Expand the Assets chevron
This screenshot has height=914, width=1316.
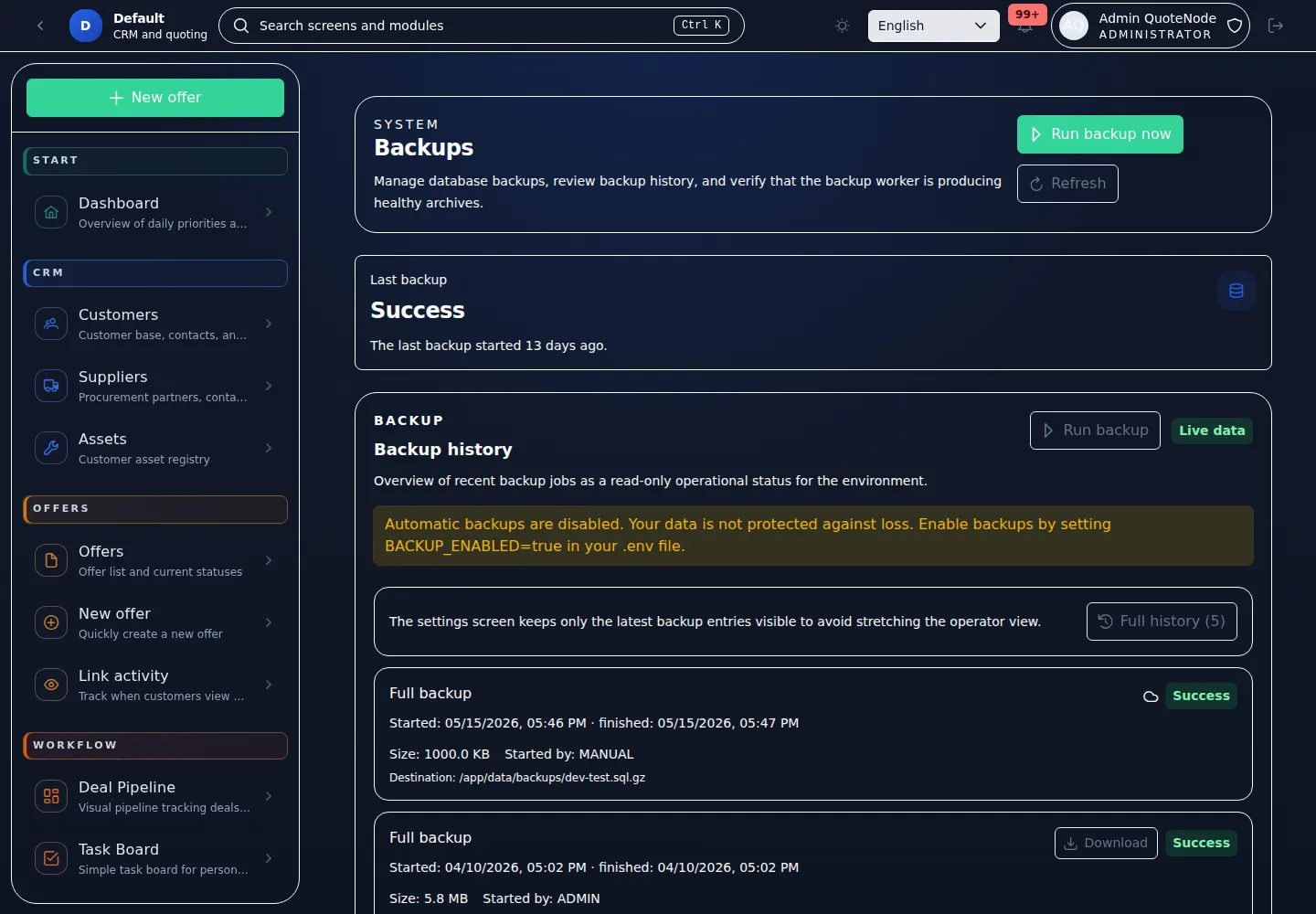pos(269,448)
